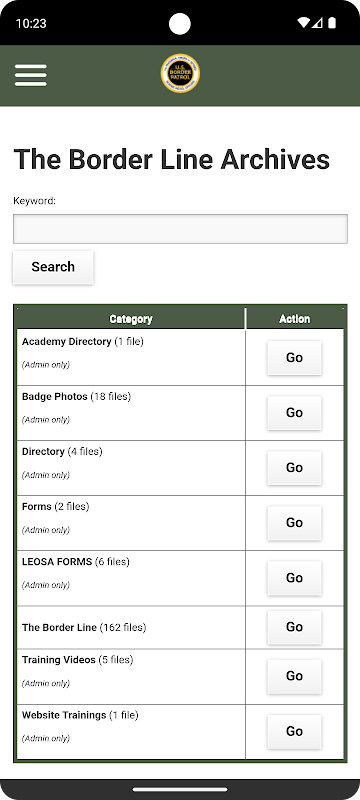This screenshot has height=800, width=360.
Task: Click the Action column header
Action: tap(295, 319)
